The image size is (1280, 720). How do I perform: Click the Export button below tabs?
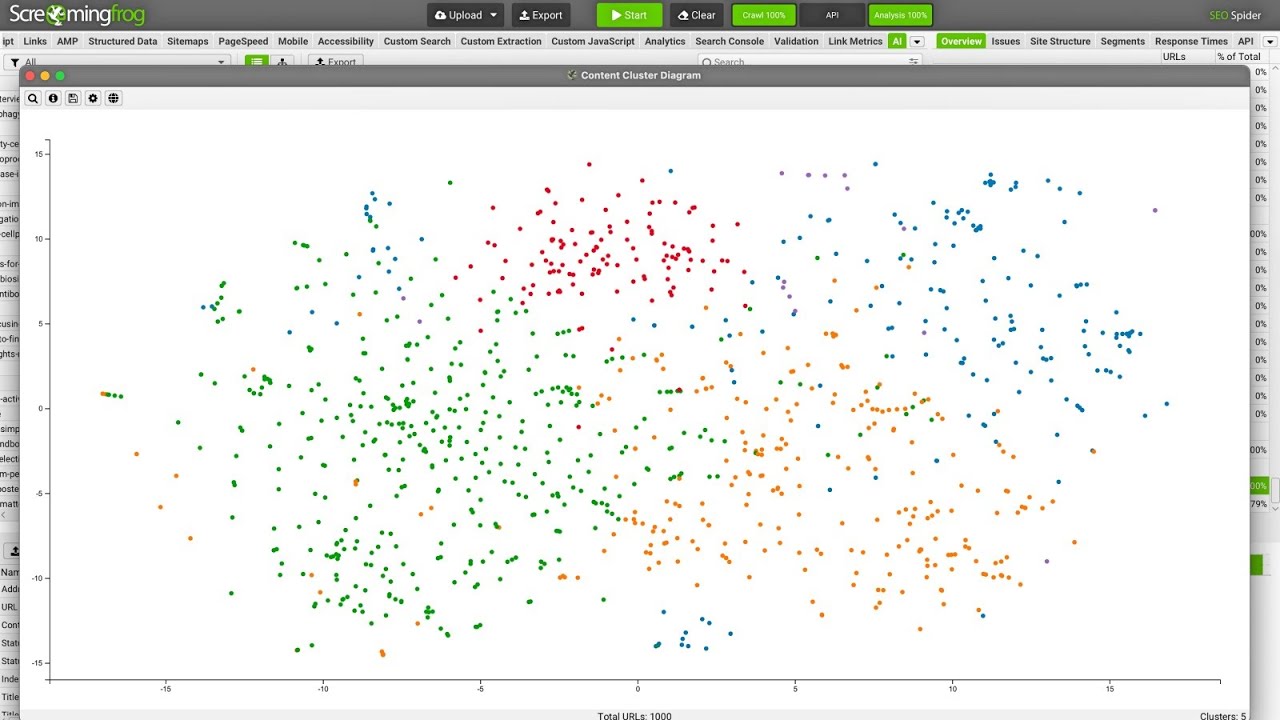[335, 62]
